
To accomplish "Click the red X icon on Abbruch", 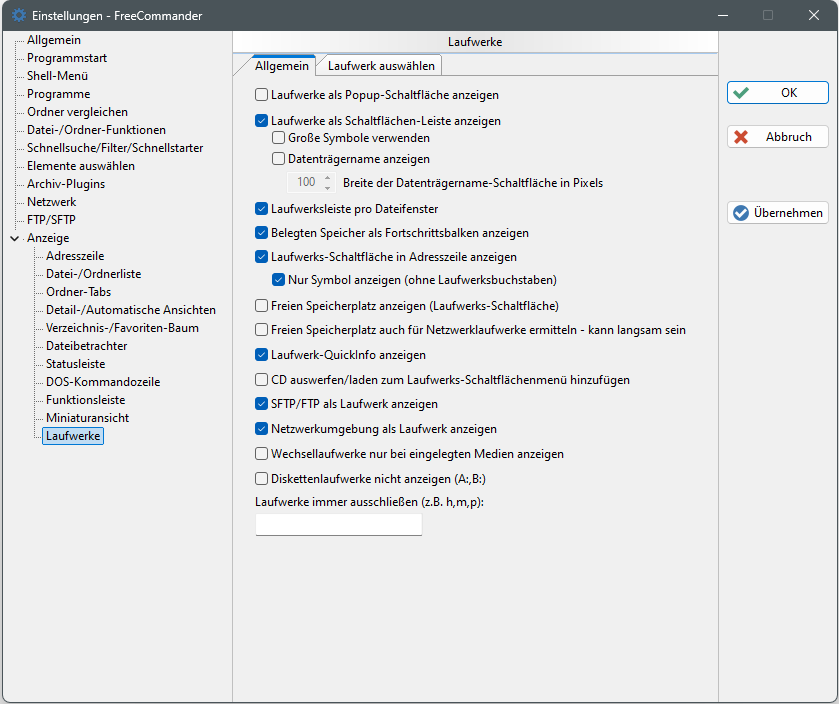I will click(x=741, y=137).
